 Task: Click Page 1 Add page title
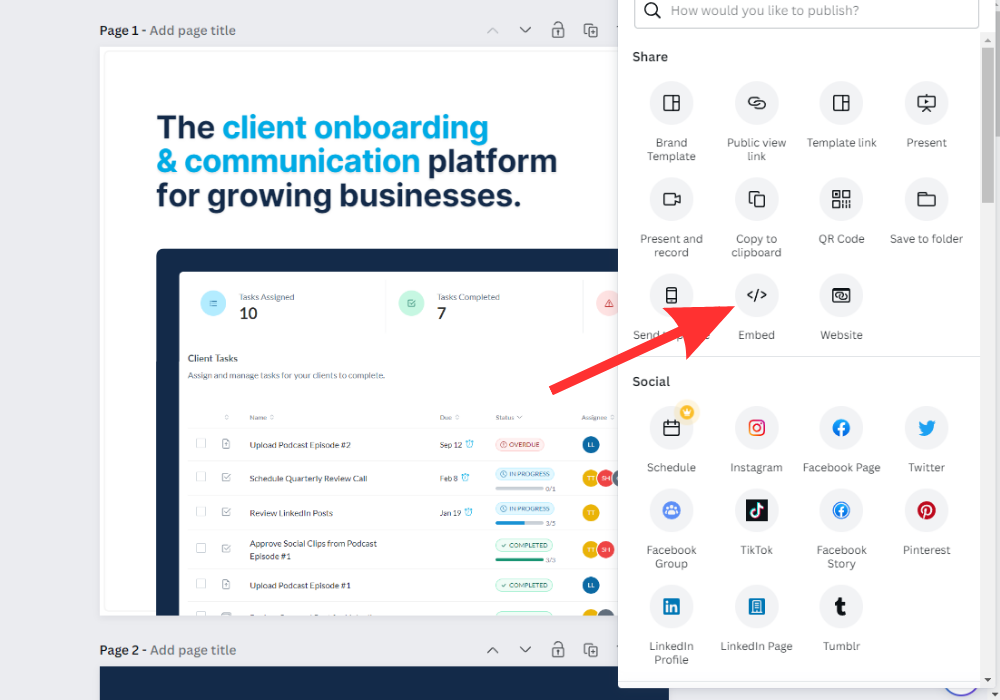[x=192, y=30]
